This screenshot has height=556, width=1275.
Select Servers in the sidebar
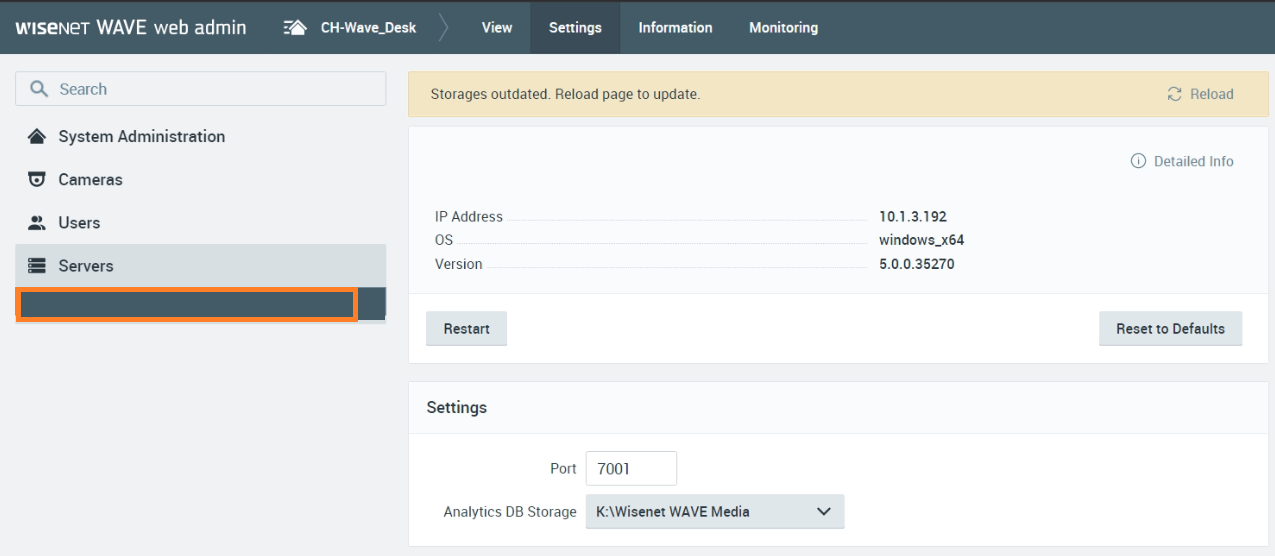[x=201, y=266]
